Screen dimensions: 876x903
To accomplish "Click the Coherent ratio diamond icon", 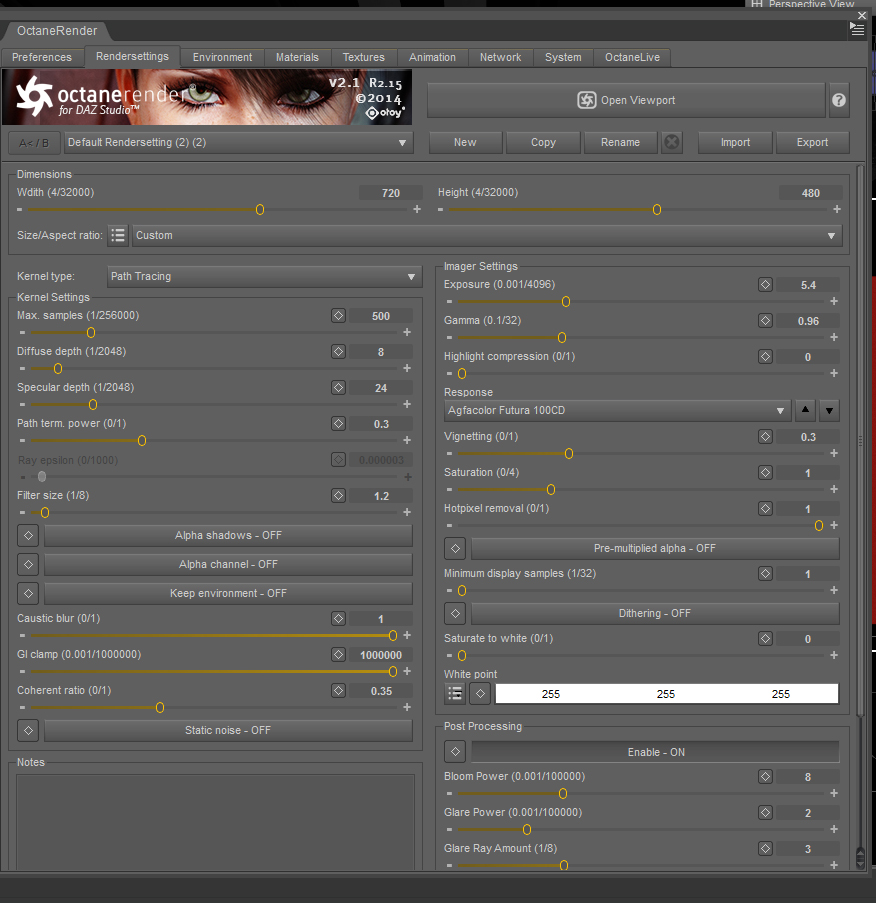I will point(338,690).
